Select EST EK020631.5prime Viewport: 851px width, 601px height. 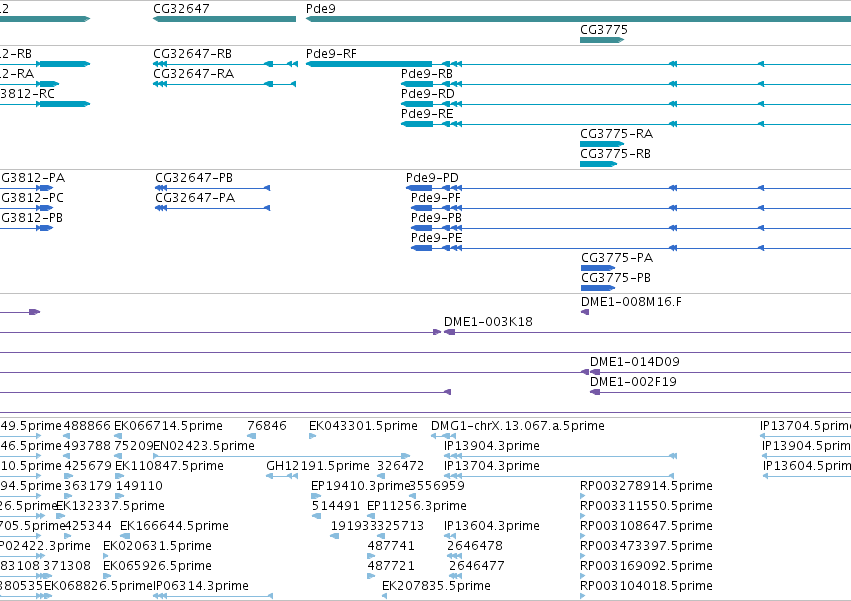(157, 547)
